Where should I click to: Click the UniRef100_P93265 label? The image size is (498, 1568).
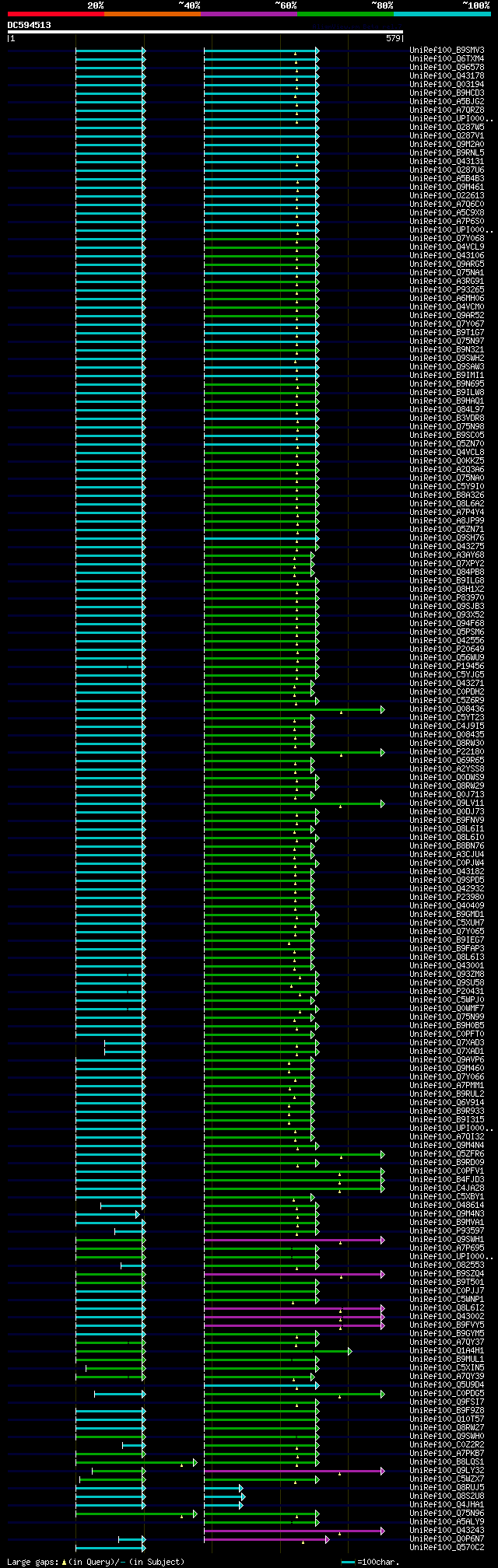[447, 289]
